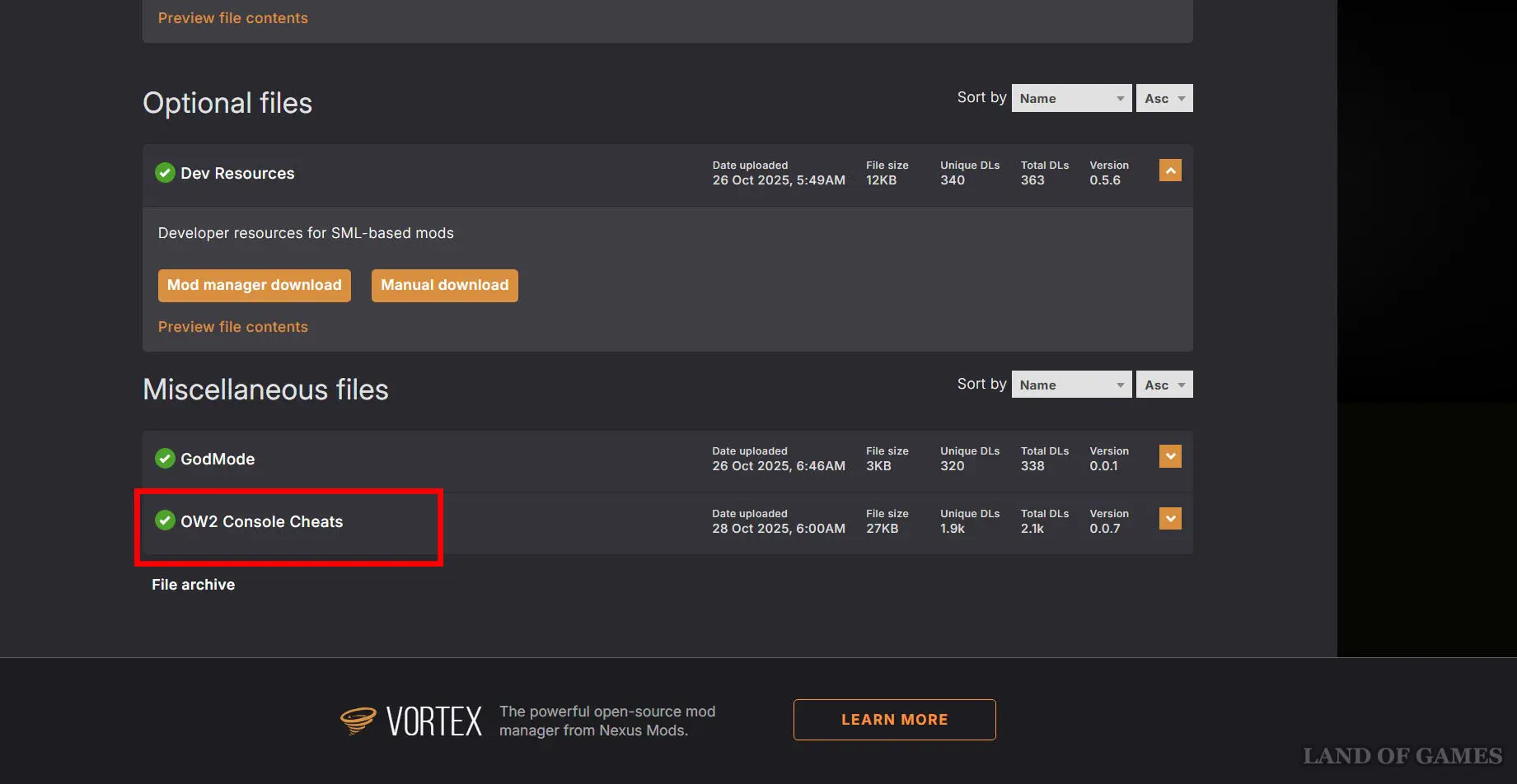Open the top Preview file contents link
1517x784 pixels.
[233, 18]
